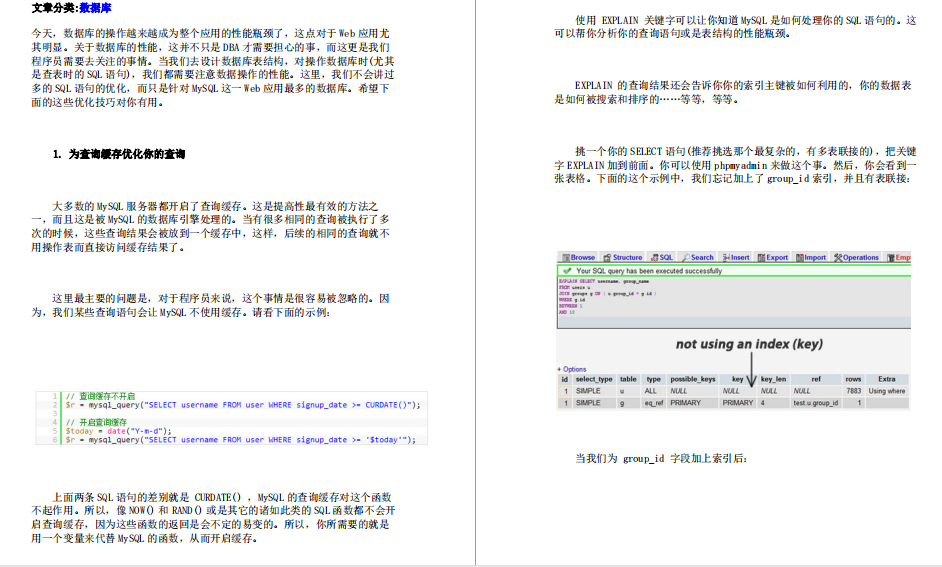Click the text '当我们为 group_id 字段加上索引后:'
The image size is (942, 567).
(x=661, y=458)
